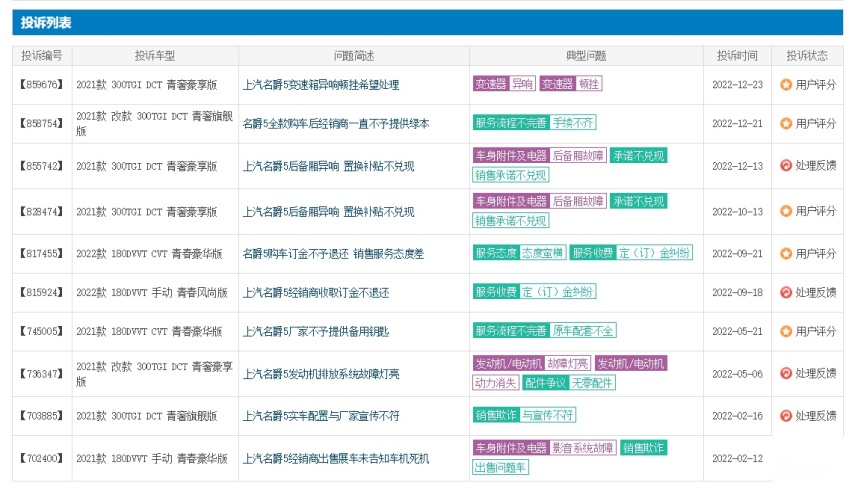Click model 2022款 180DVVT 手动 青春风尚版
The width and height of the screenshot is (852, 489).
(152, 293)
